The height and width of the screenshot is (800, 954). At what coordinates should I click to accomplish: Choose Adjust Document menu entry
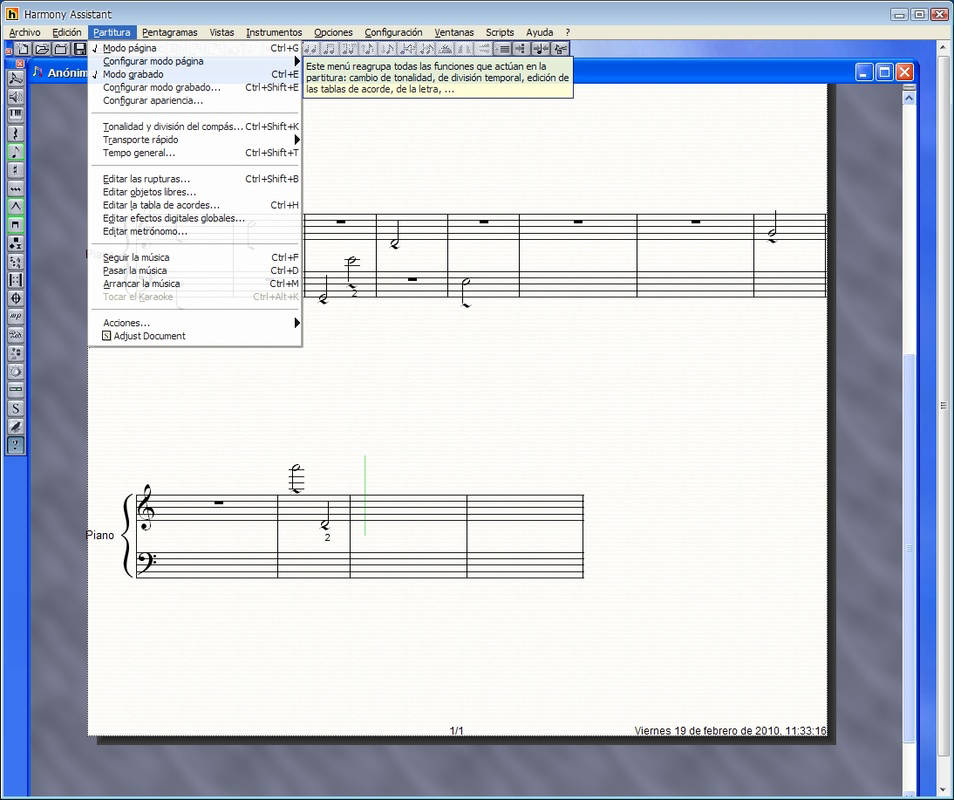click(195, 336)
